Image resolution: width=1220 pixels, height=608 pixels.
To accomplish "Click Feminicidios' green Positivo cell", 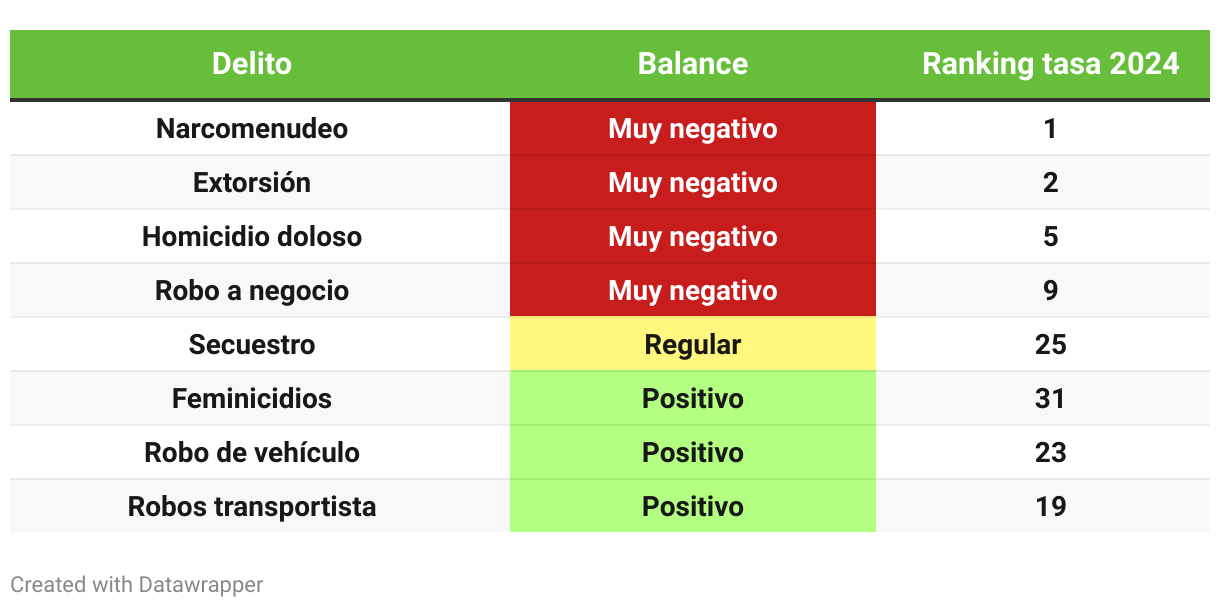I will [693, 399].
